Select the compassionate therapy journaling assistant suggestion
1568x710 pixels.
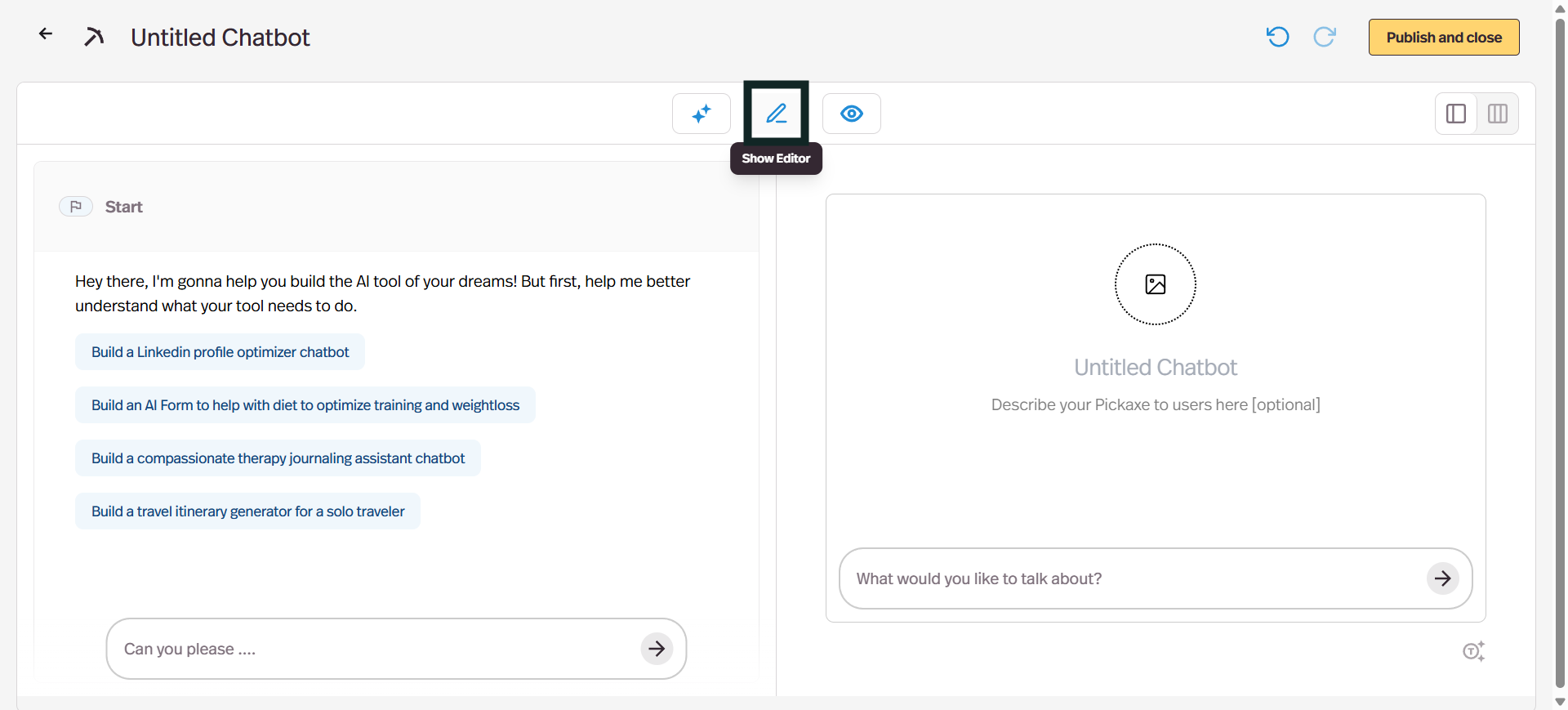(x=278, y=458)
